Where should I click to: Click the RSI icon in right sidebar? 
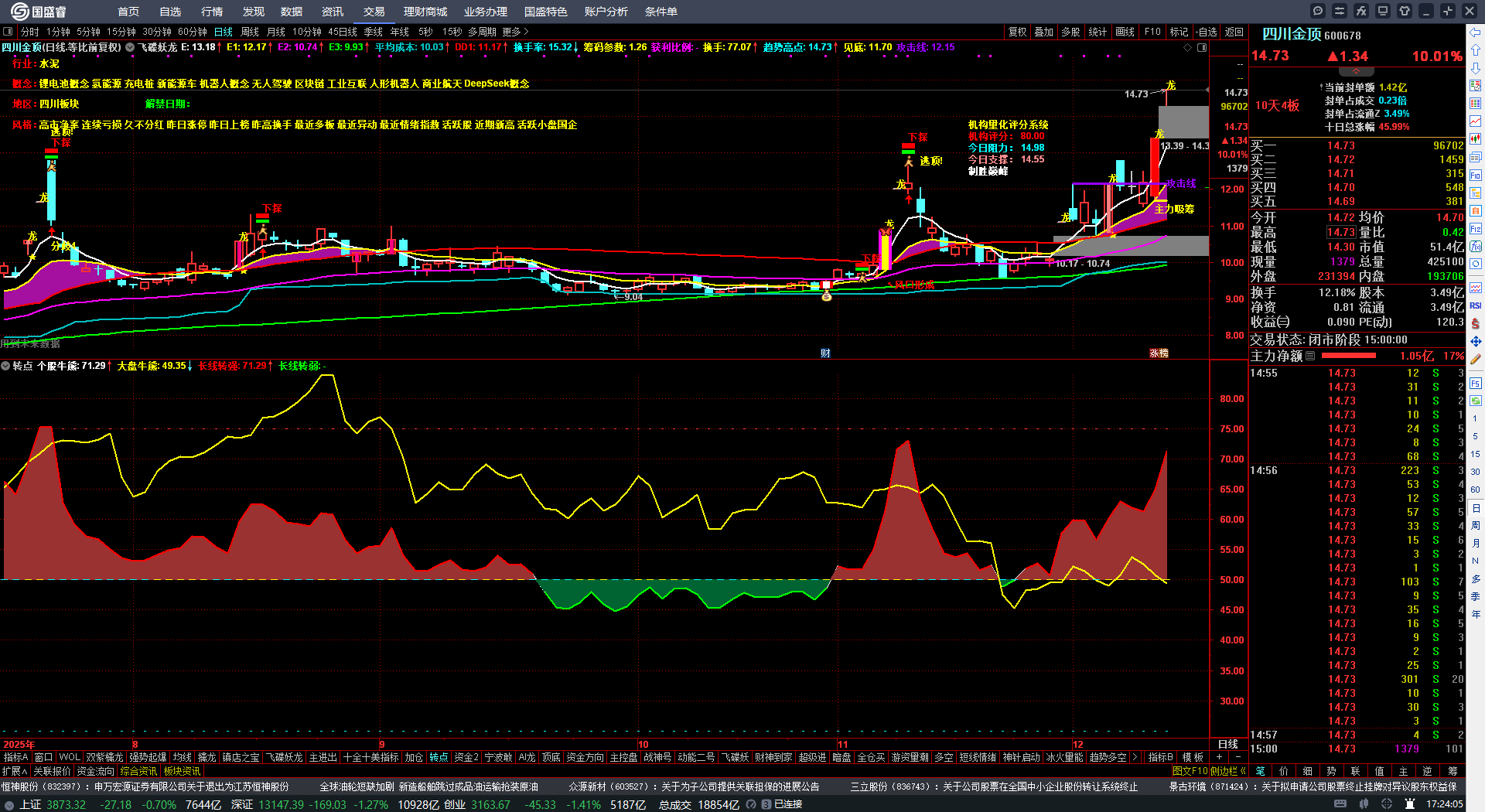coord(1476,305)
